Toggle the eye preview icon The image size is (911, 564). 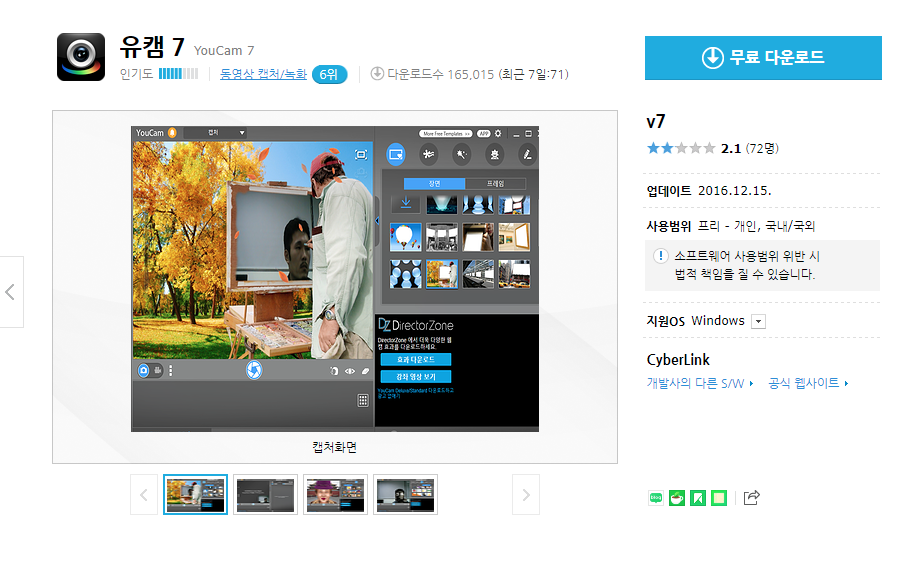point(350,371)
